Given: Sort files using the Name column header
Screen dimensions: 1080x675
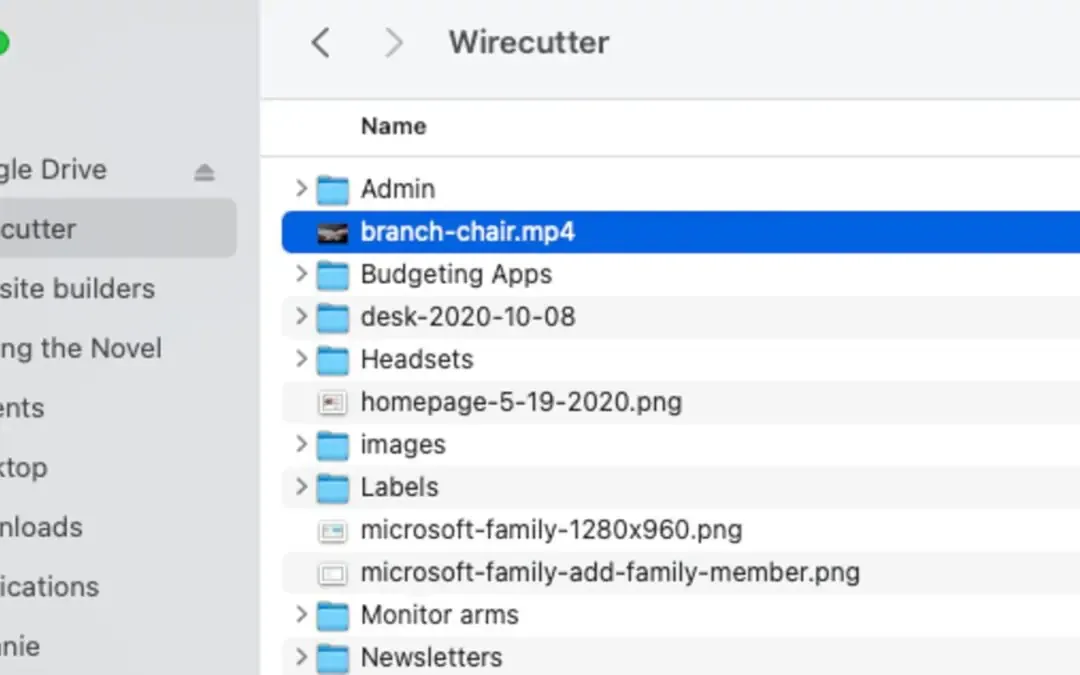Looking at the screenshot, I should [393, 126].
